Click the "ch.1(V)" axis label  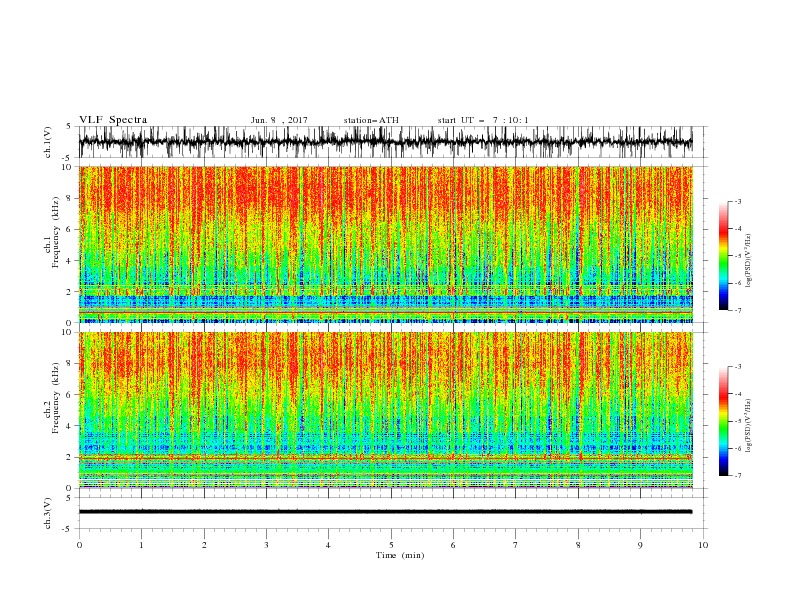pyautogui.click(x=47, y=142)
